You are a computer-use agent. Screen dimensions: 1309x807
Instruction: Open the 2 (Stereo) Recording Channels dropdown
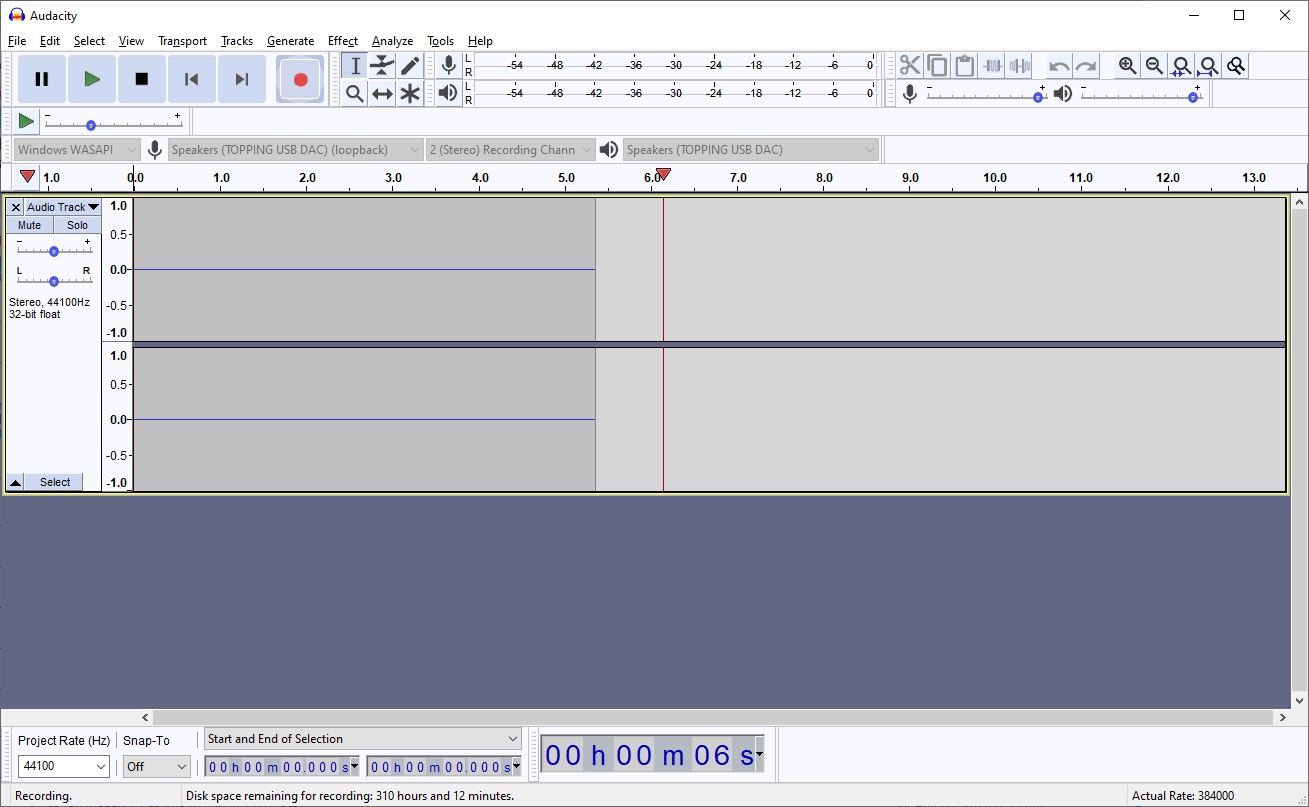click(x=510, y=150)
